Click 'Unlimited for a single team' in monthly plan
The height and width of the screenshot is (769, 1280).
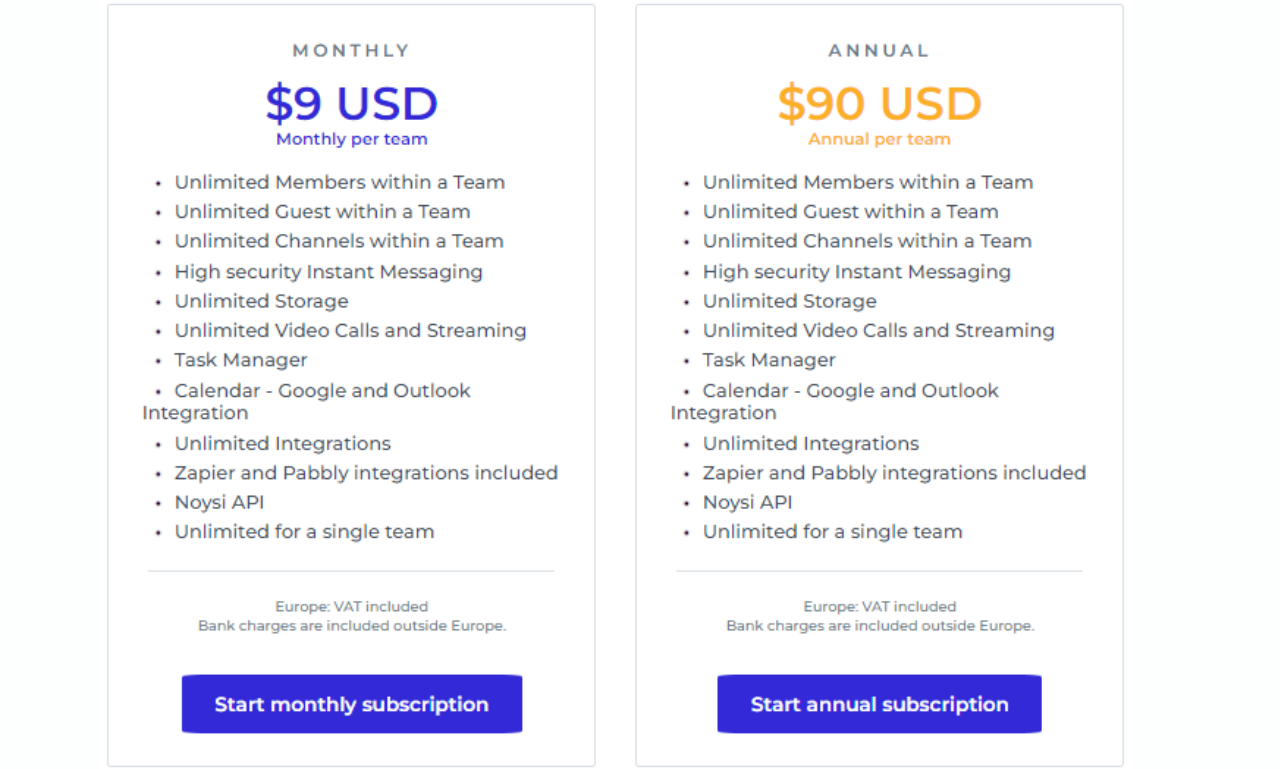click(305, 532)
